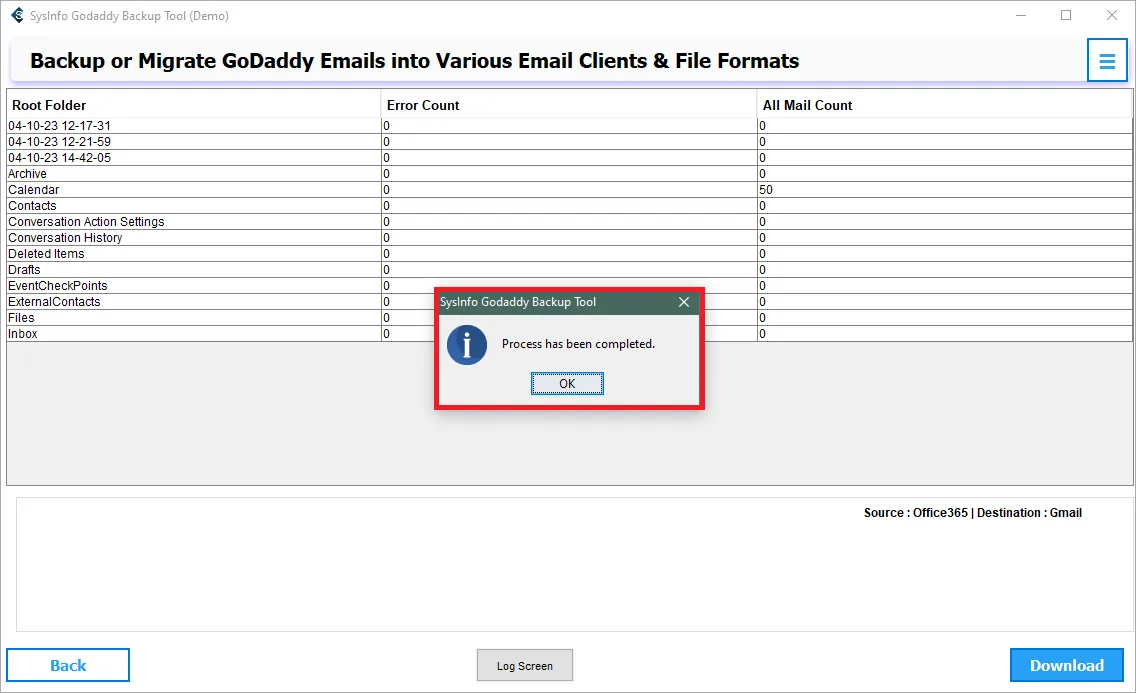Select the Conversation History row
Viewport: 1136px width, 693px height.
pos(569,237)
